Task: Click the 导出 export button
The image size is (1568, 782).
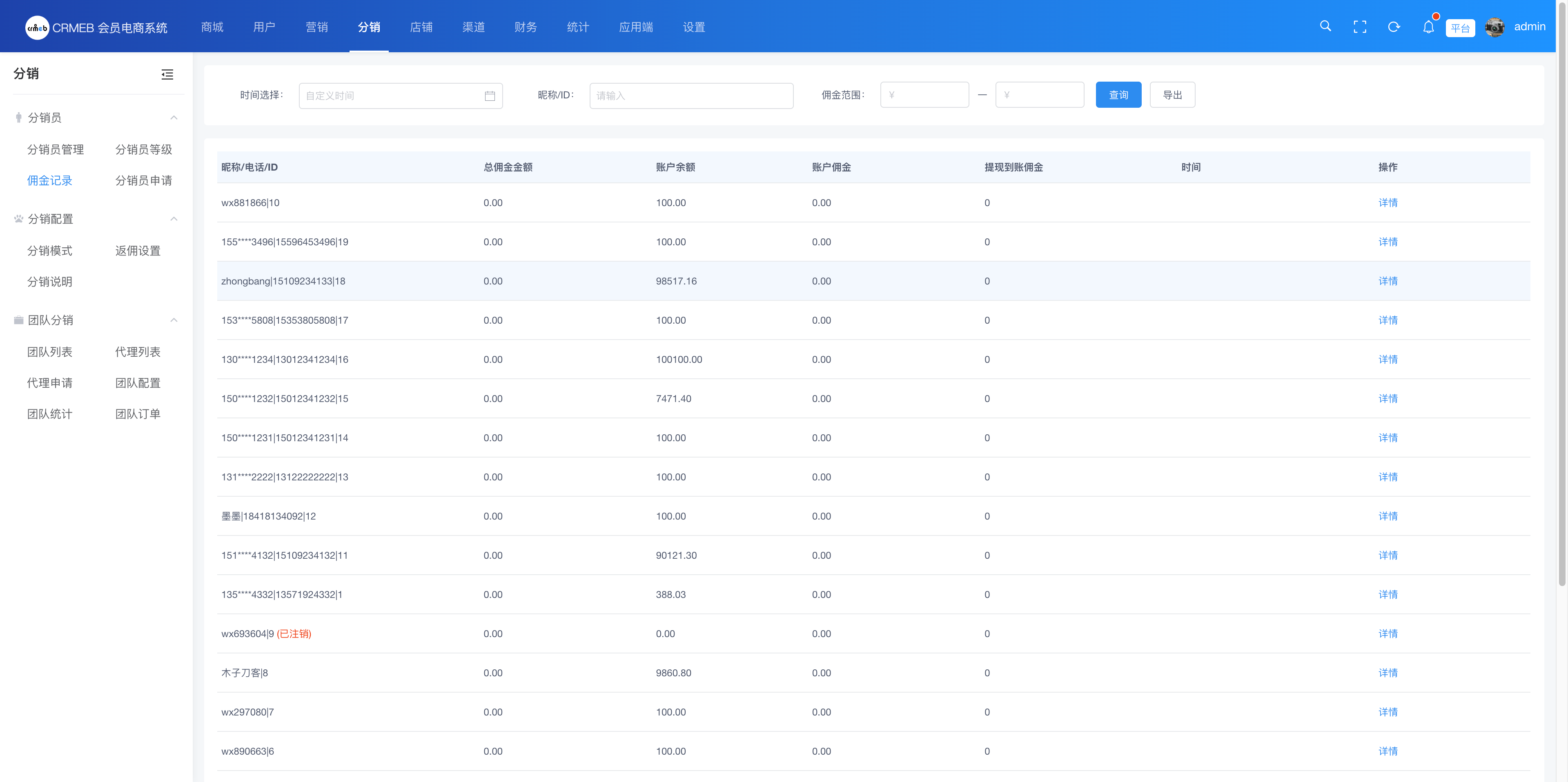Action: tap(1172, 95)
